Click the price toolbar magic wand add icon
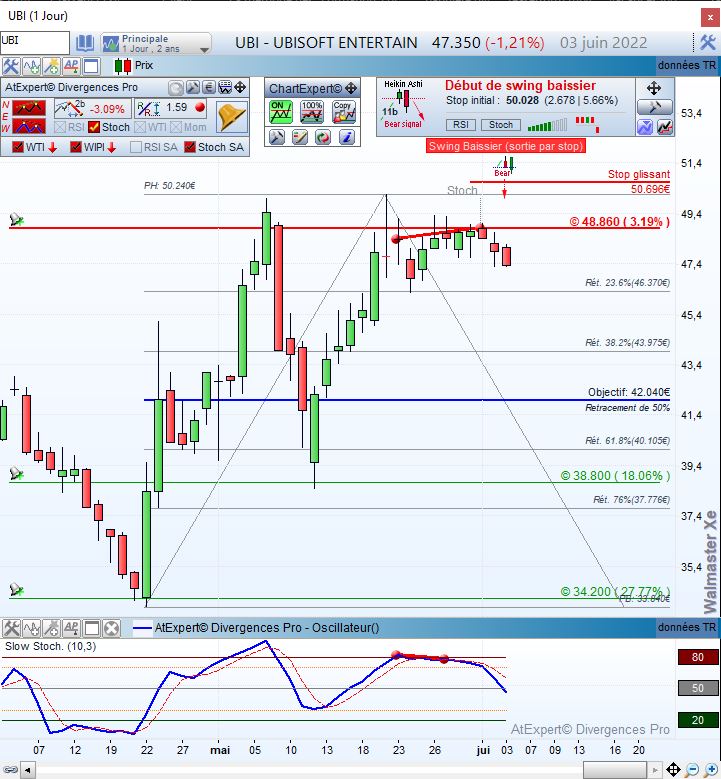 (51, 66)
